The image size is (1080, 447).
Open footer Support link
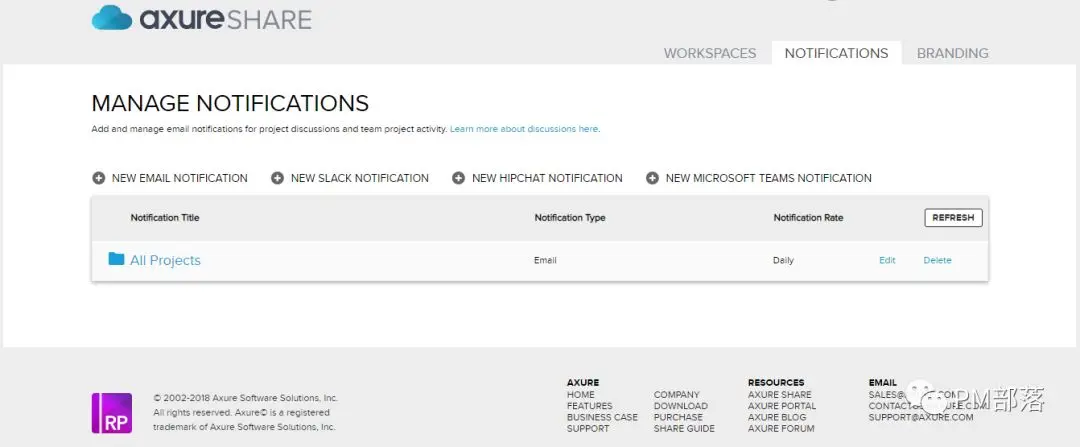pyautogui.click(x=588, y=428)
